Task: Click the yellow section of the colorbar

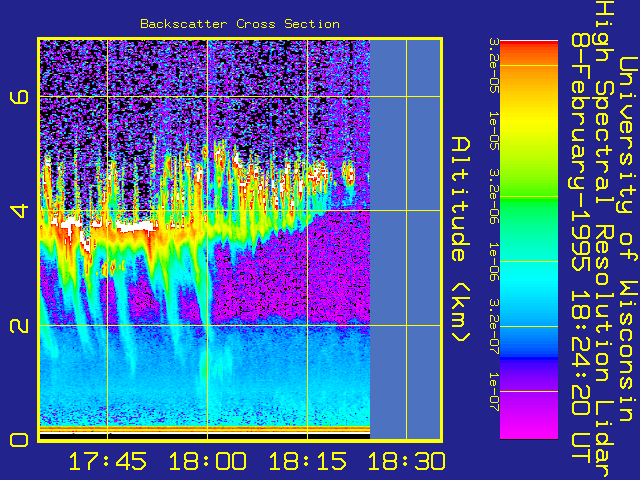Action: (x=529, y=122)
